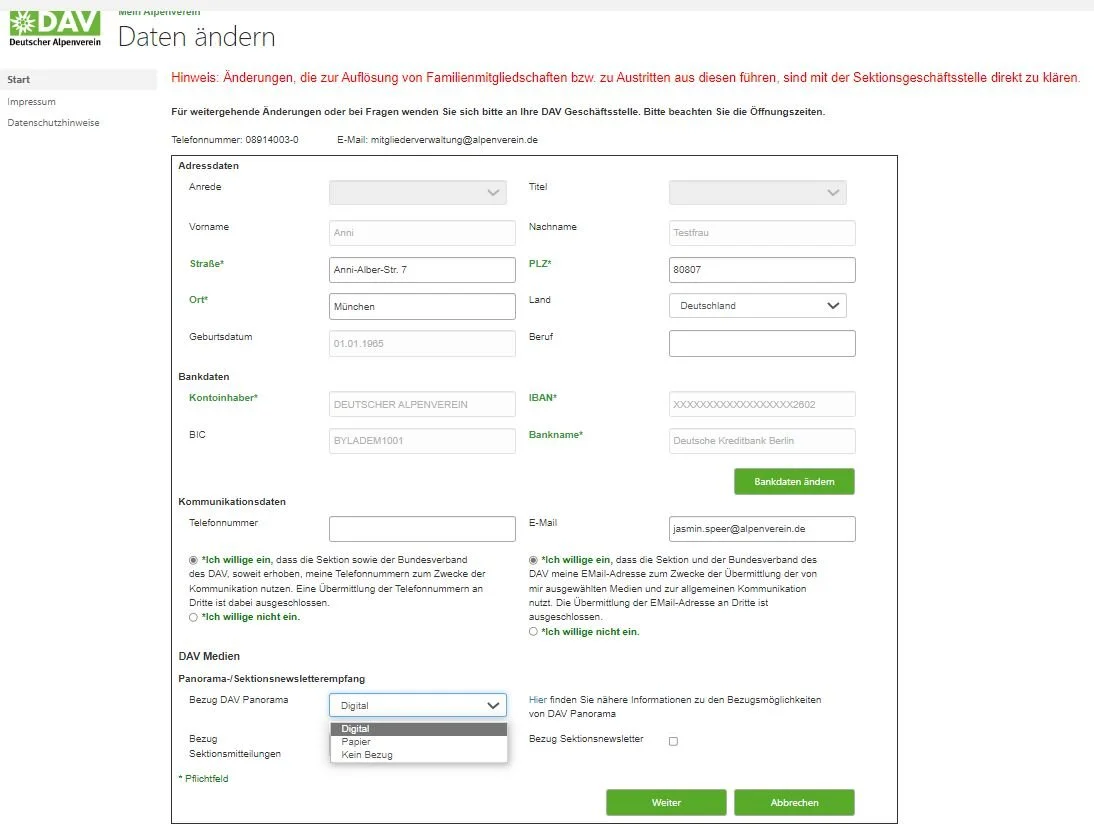
Task: Focus the Telefonnummer input field
Action: click(422, 528)
